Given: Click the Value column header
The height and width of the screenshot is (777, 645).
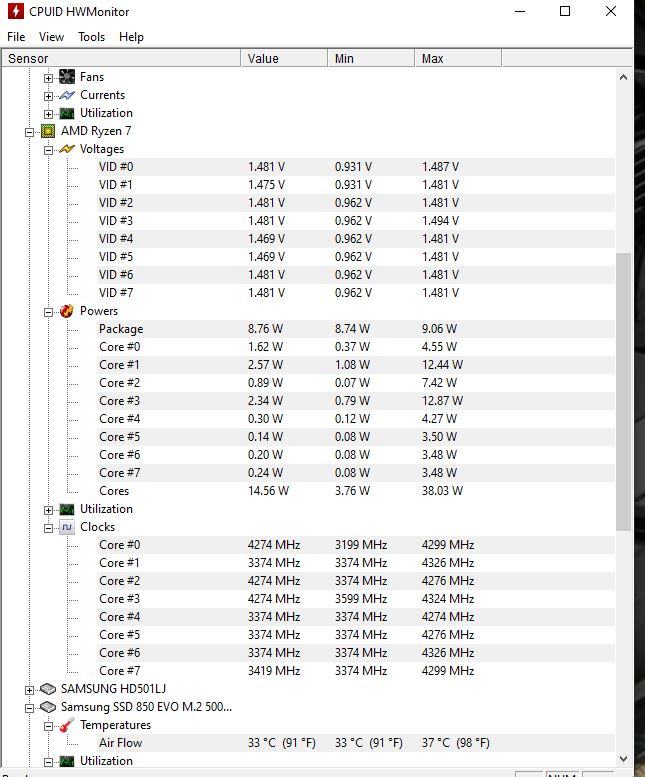Looking at the screenshot, I should tap(284, 58).
